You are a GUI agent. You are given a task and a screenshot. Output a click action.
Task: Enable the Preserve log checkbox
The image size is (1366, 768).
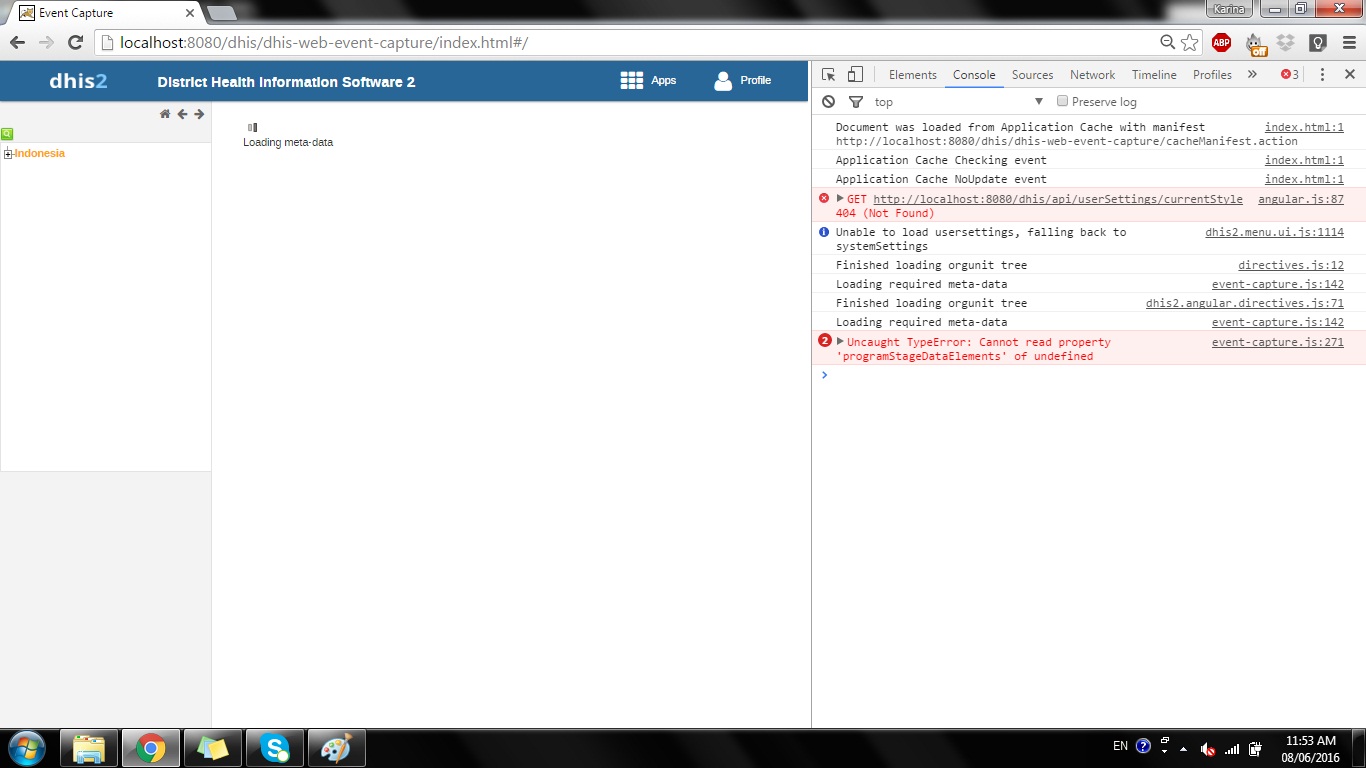[x=1063, y=101]
